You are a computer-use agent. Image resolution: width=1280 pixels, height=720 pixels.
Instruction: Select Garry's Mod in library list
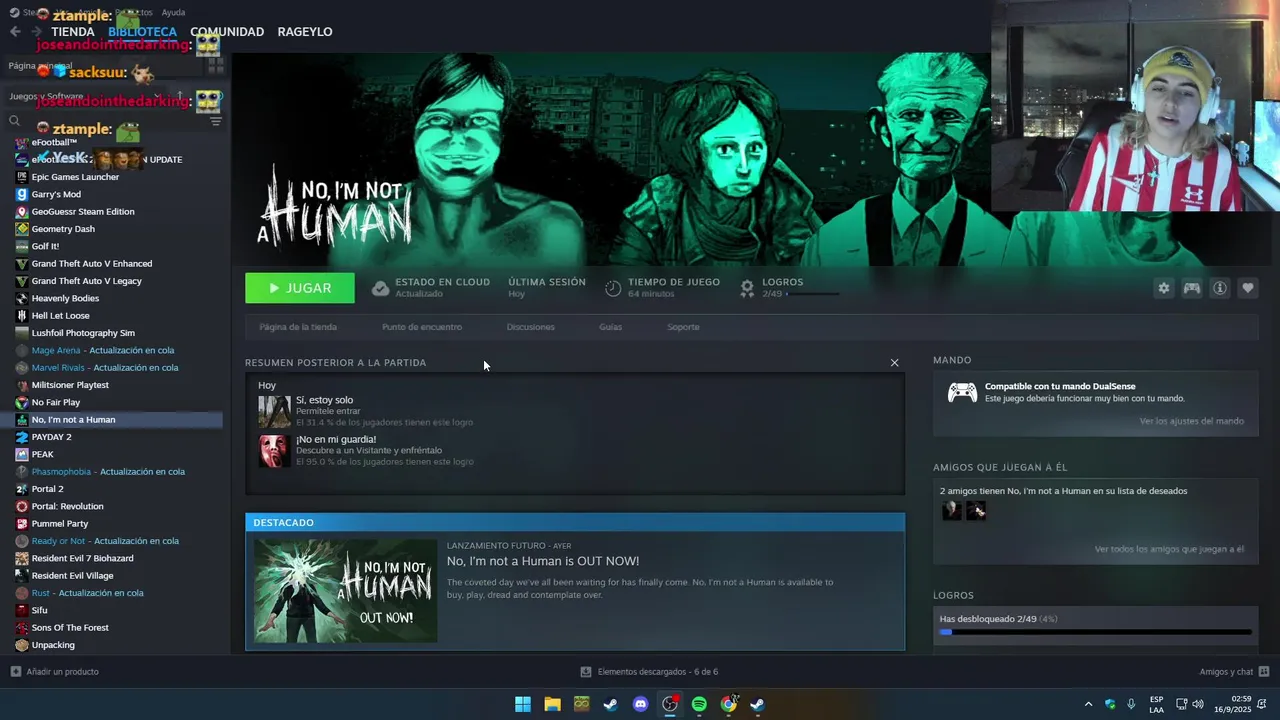pyautogui.click(x=57, y=194)
